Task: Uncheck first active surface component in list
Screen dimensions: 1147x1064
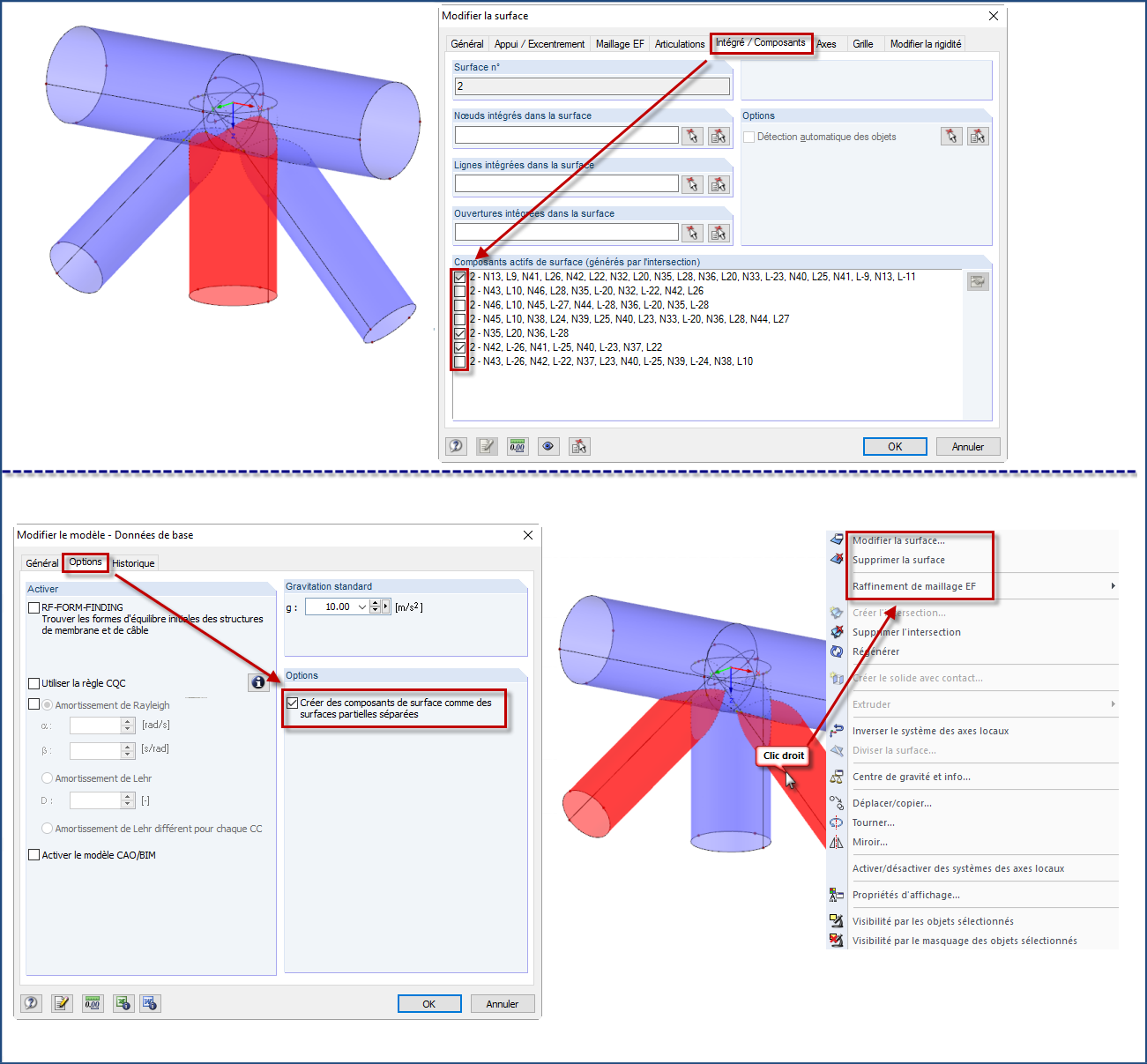Action: coord(460,277)
